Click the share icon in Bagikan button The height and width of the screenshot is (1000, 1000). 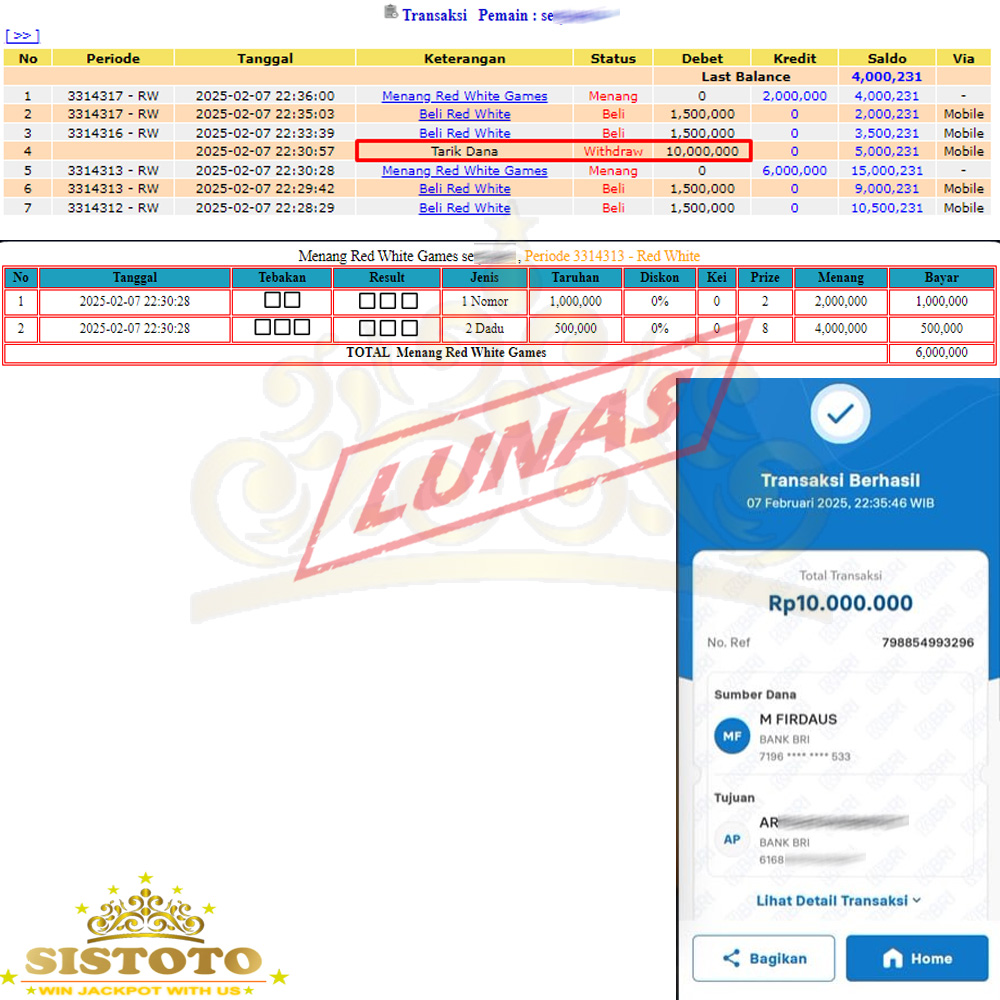point(731,959)
